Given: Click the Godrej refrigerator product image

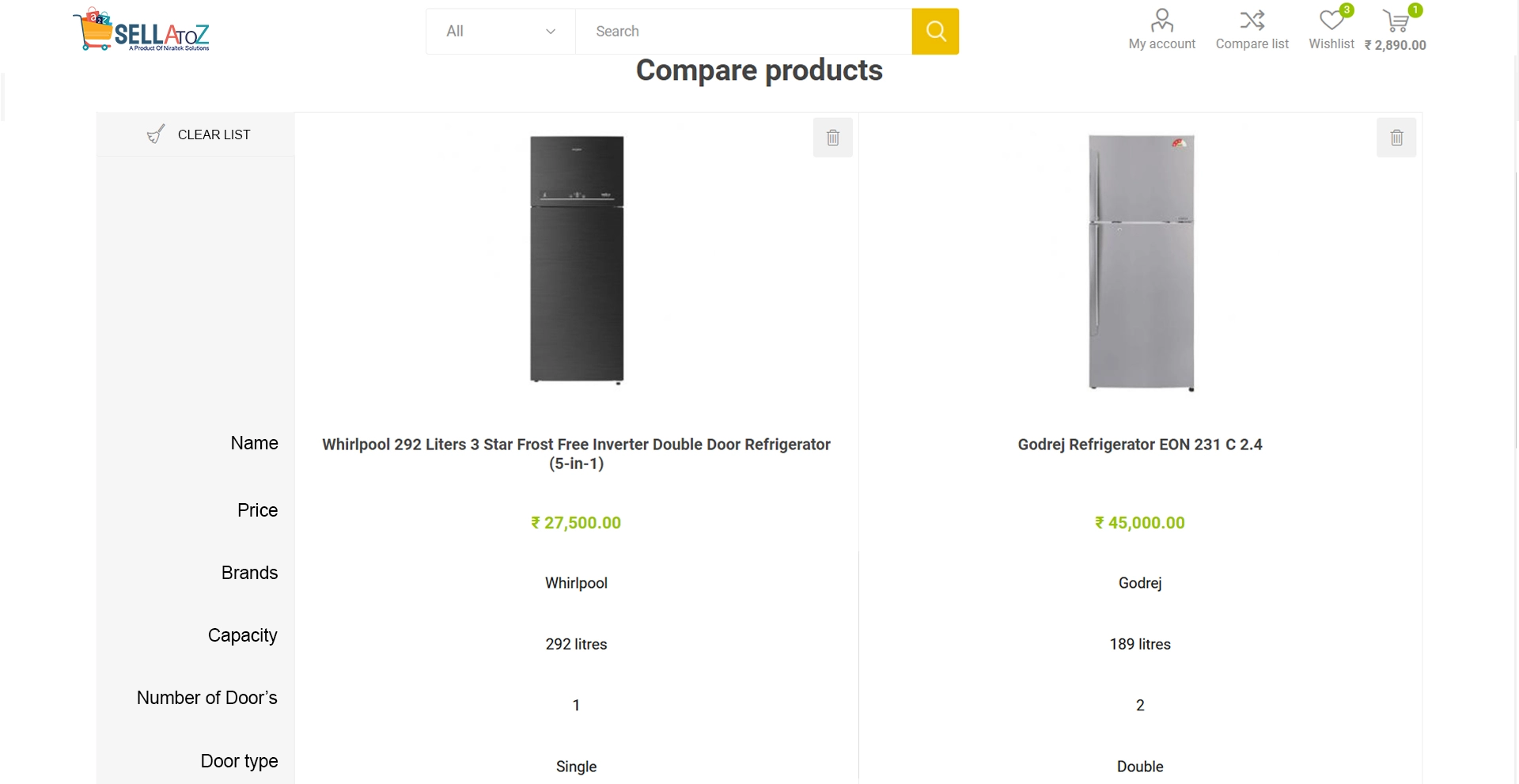Looking at the screenshot, I should click(x=1141, y=263).
